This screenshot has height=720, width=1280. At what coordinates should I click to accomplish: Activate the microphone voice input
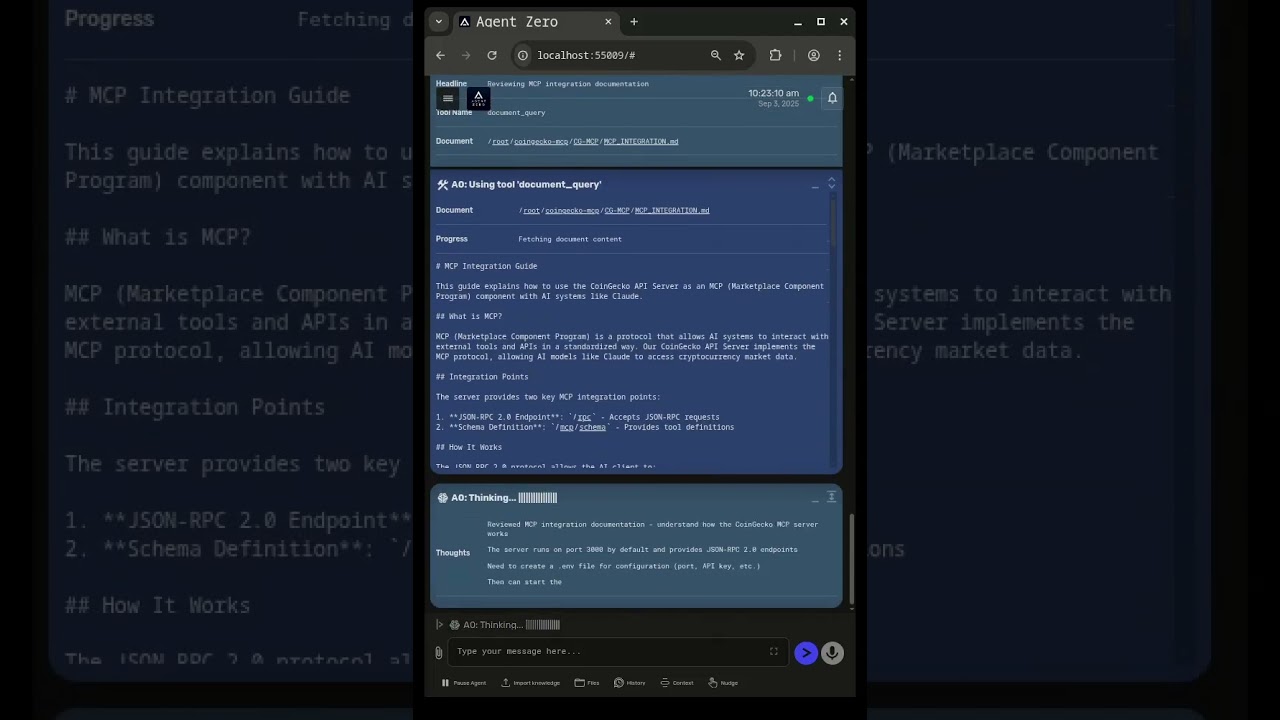pos(832,653)
